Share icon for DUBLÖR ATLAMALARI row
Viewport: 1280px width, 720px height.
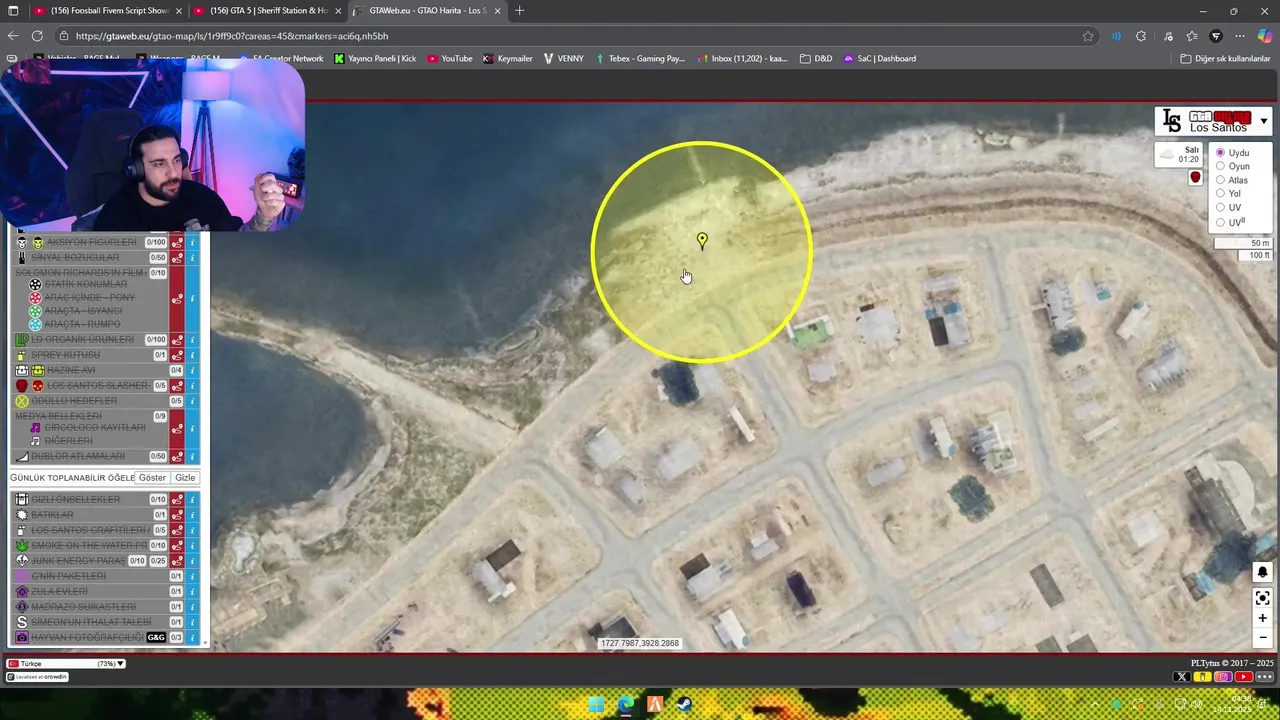(177, 456)
